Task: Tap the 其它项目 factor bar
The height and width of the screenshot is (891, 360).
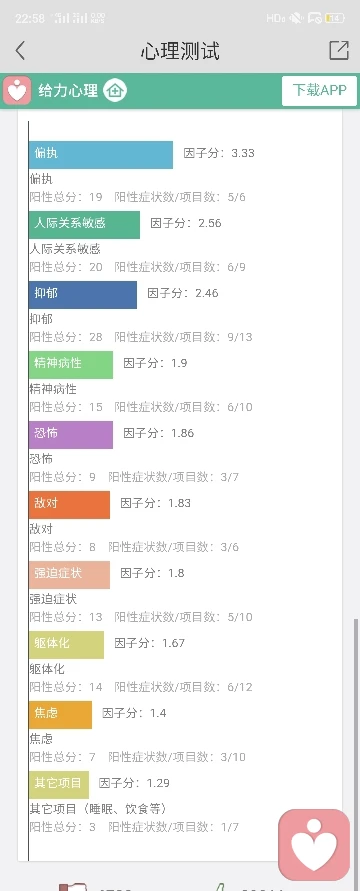Action: tap(59, 785)
